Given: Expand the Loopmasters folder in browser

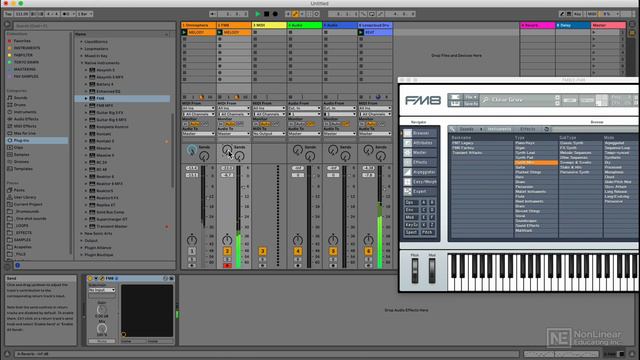Looking at the screenshot, I should [82, 49].
